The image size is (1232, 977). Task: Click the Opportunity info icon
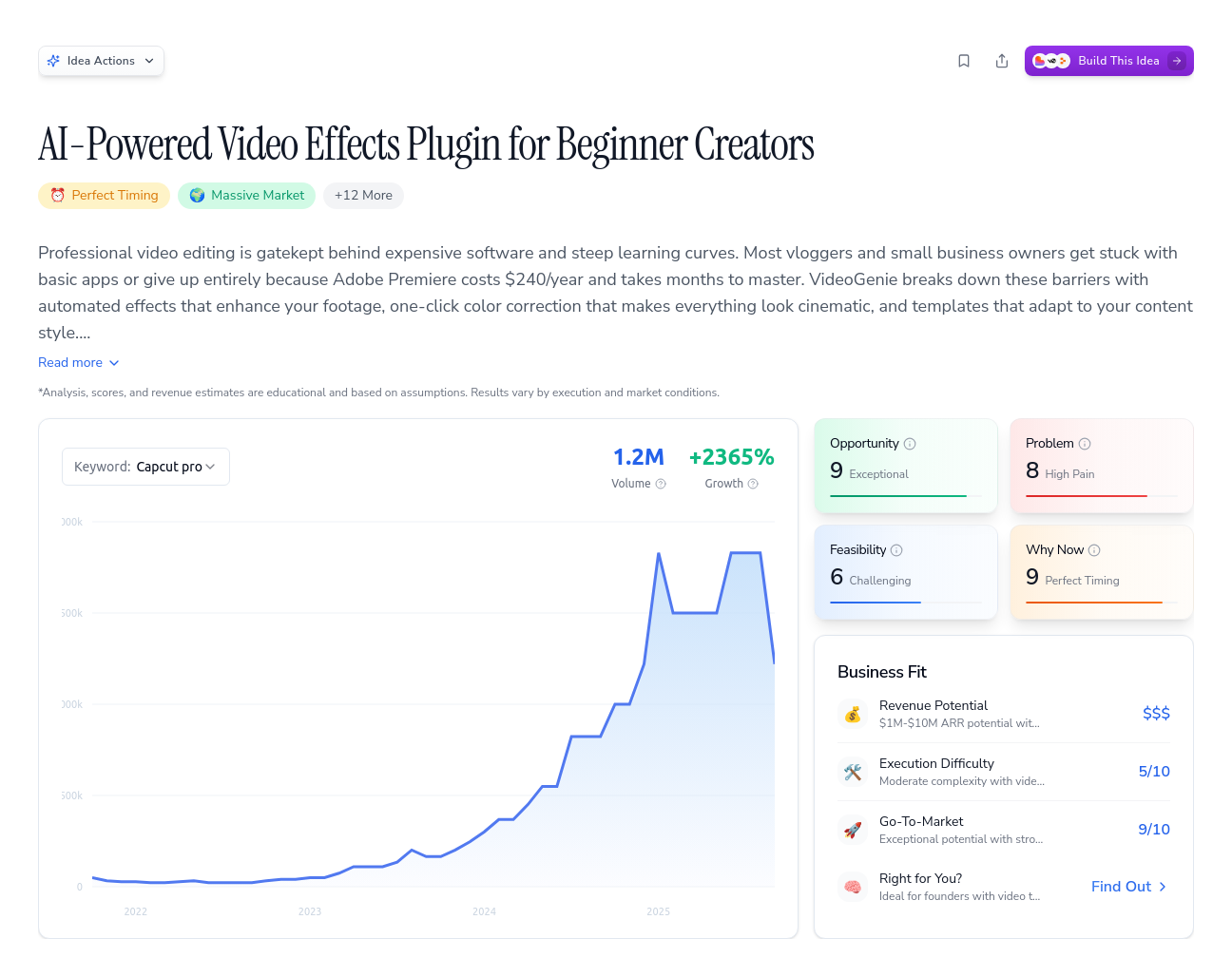point(911,443)
